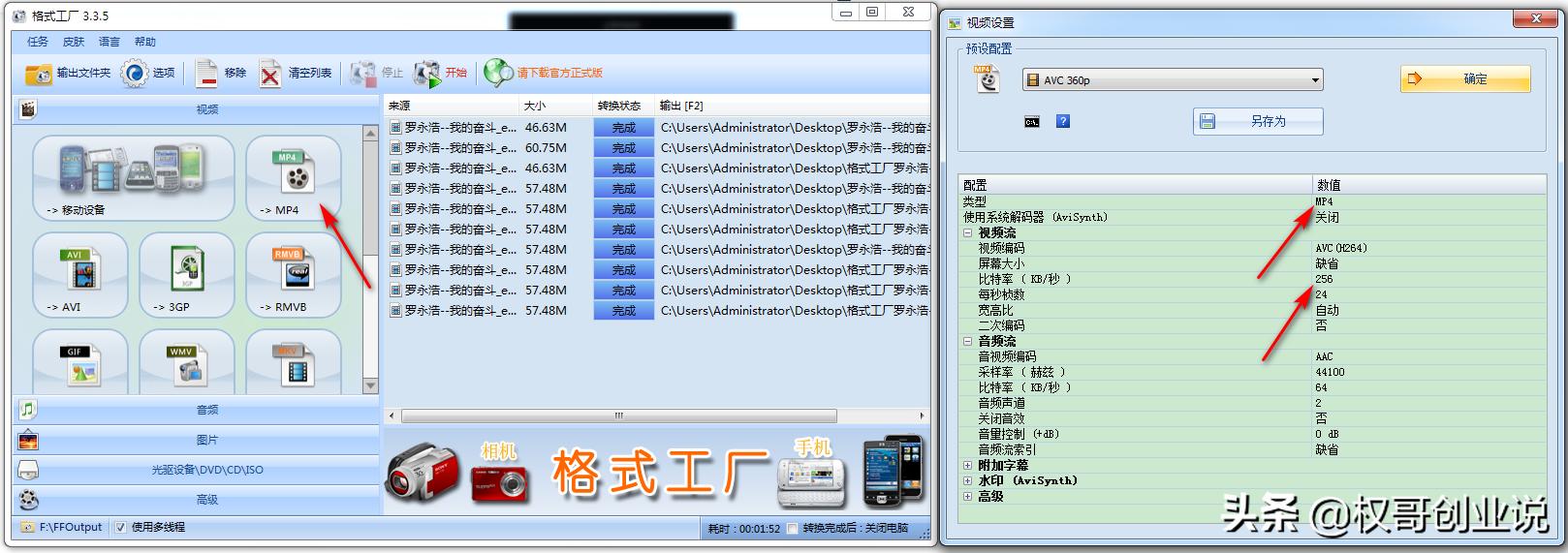
Task: Click the 使用系统解码器 (AviSynth) row
Action: (x=1254, y=217)
